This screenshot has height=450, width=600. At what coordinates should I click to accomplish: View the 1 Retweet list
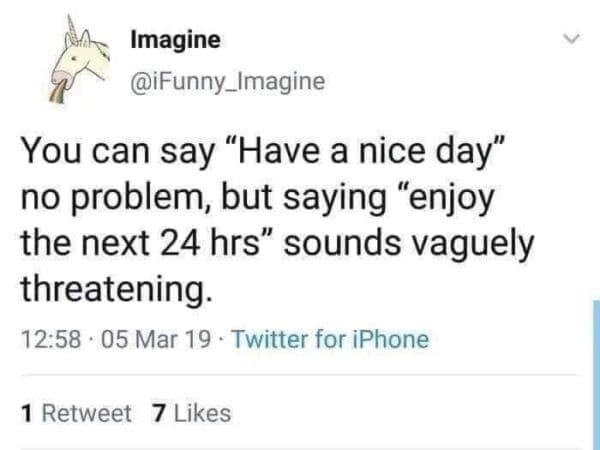tap(76, 412)
